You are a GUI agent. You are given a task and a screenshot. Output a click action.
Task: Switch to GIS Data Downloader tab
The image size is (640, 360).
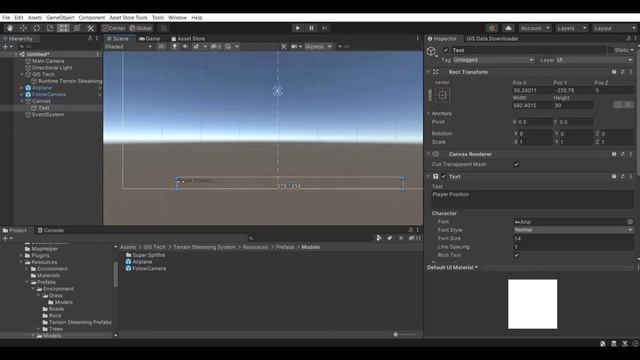click(x=492, y=38)
